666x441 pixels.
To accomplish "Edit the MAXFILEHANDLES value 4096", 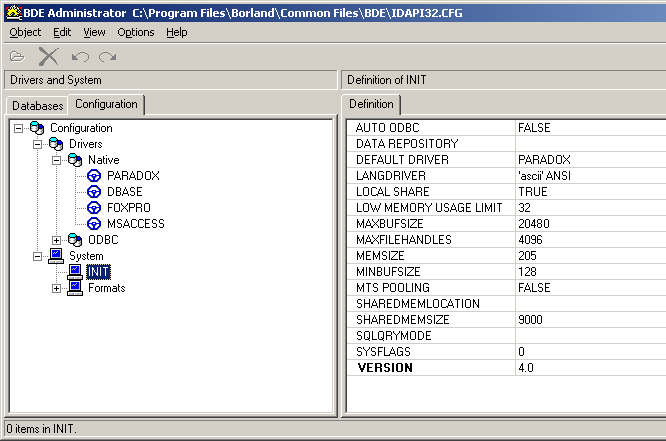I will coord(591,240).
